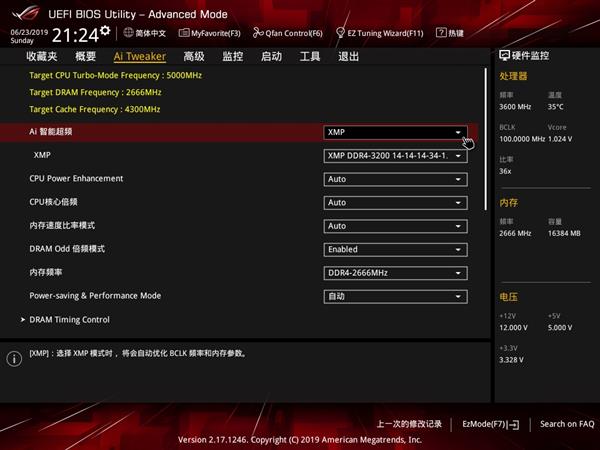Click the 35°C temperature value
The width and height of the screenshot is (600, 450).
[555, 107]
